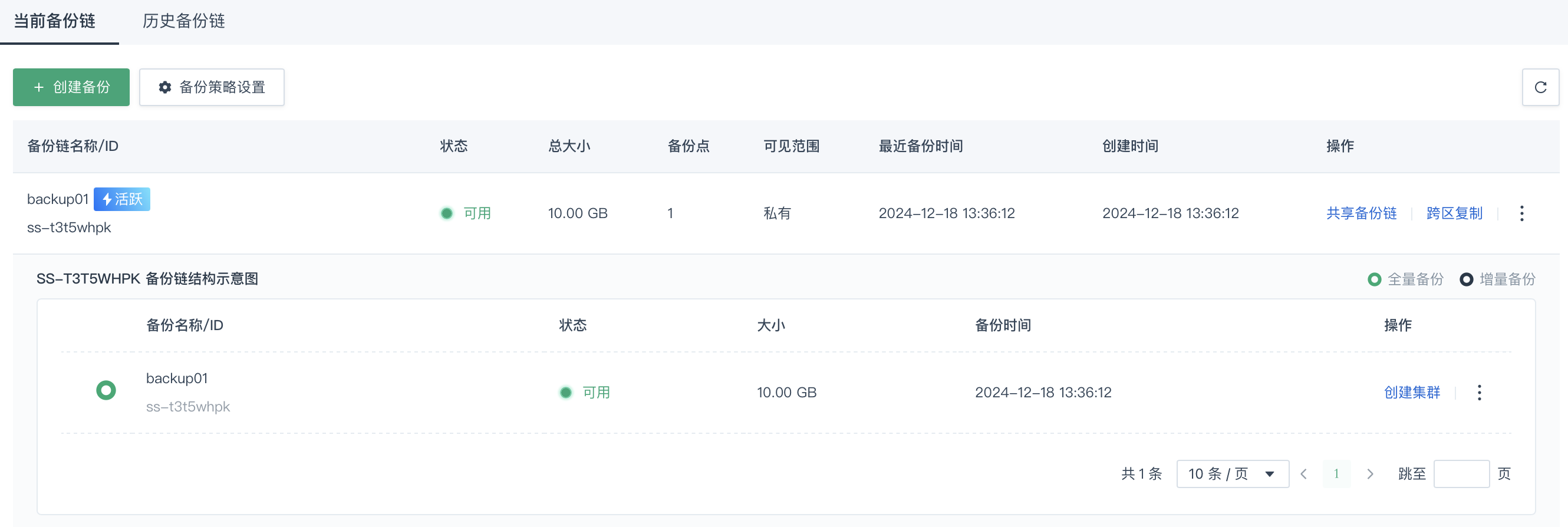Focus the 跳至 page number input
The height and width of the screenshot is (527, 1568).
coord(1461,474)
